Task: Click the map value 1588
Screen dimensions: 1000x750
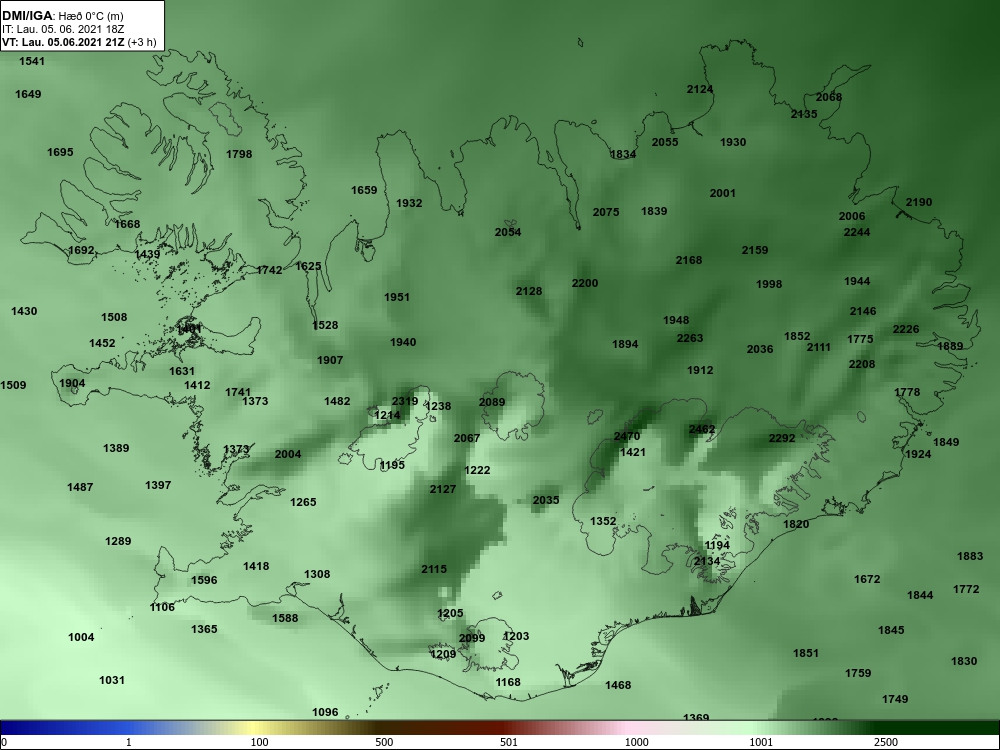Action: pyautogui.click(x=285, y=618)
